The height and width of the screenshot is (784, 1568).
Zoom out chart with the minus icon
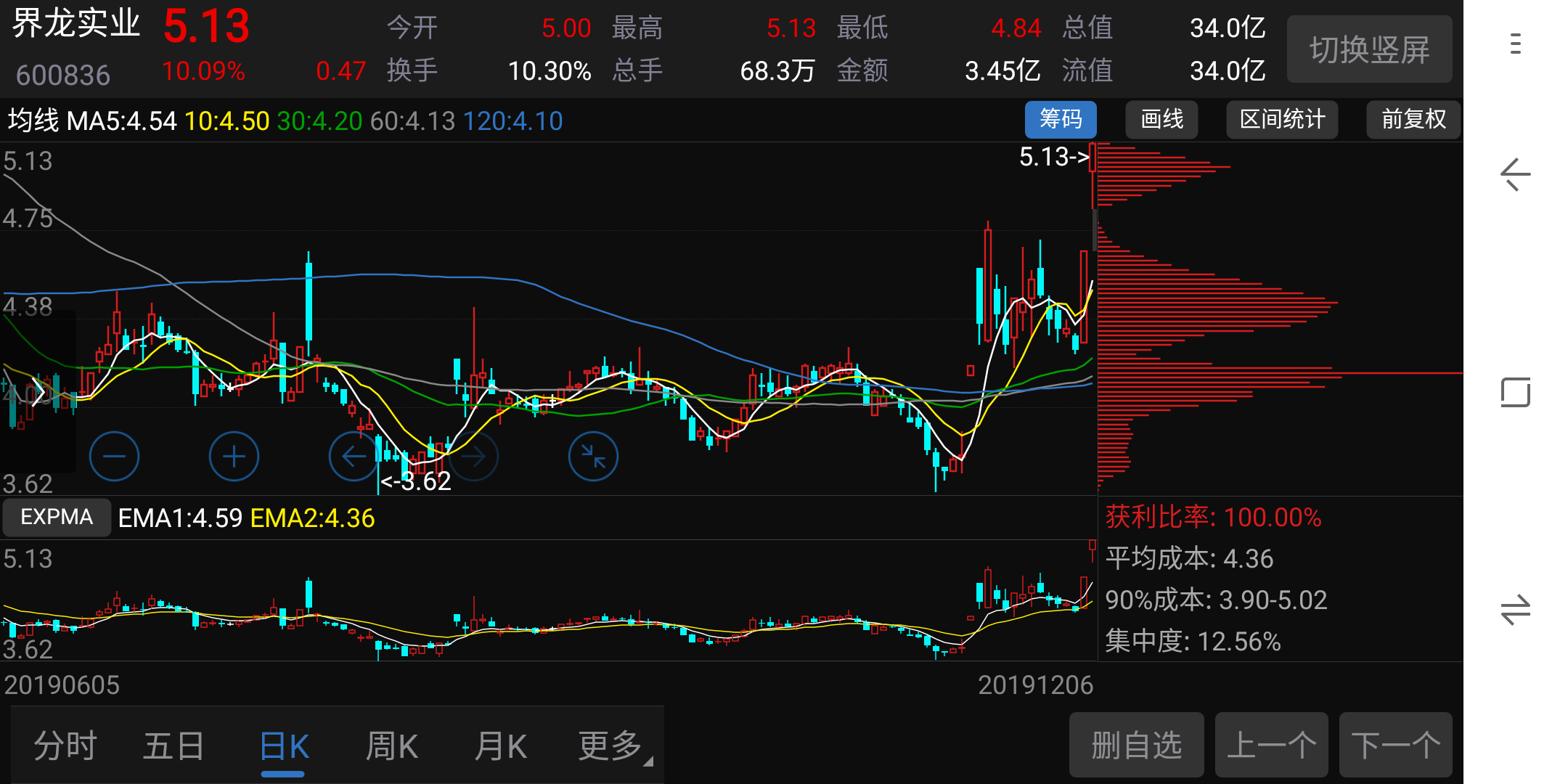coord(114,456)
